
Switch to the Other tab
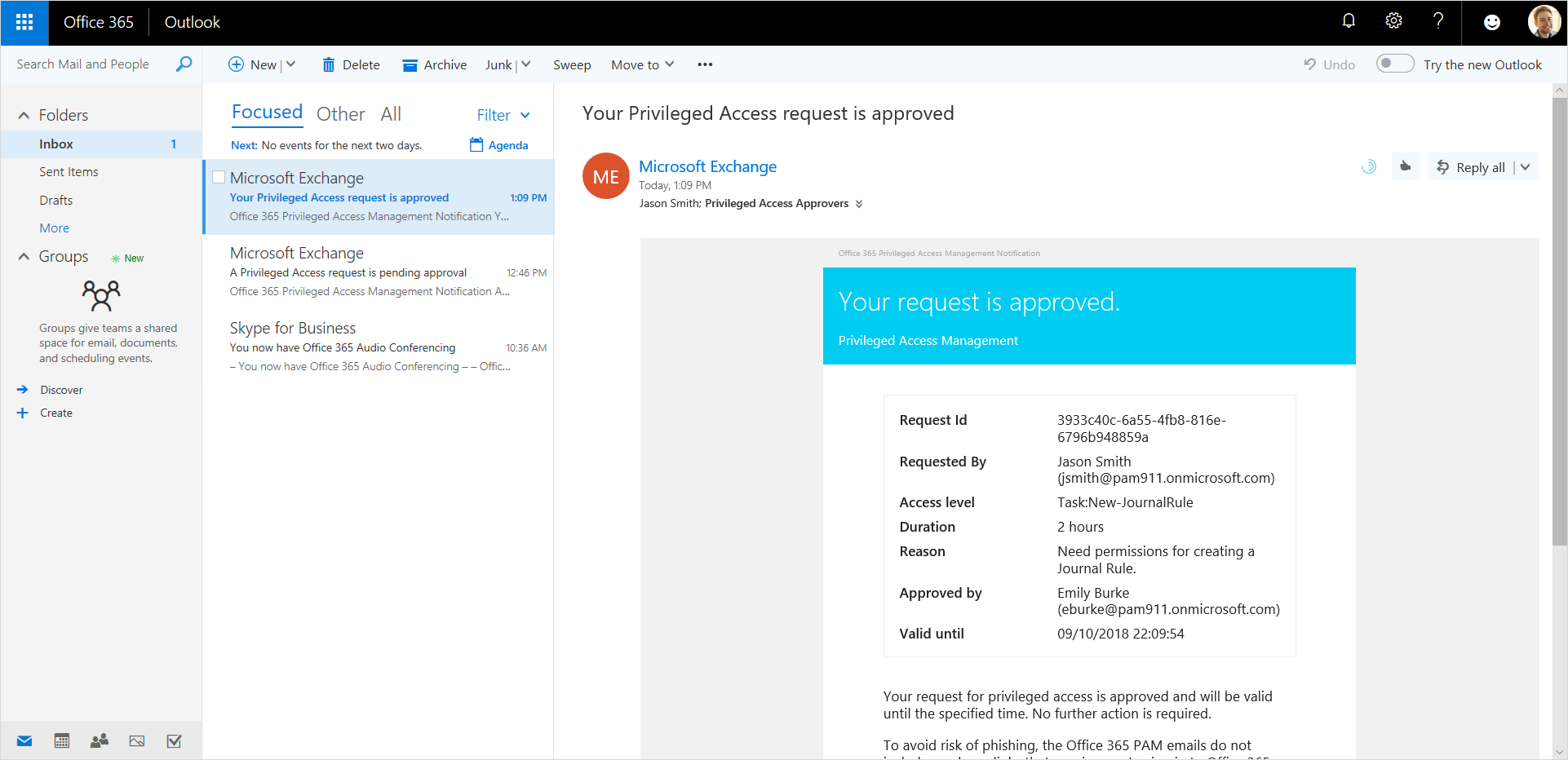(x=340, y=114)
